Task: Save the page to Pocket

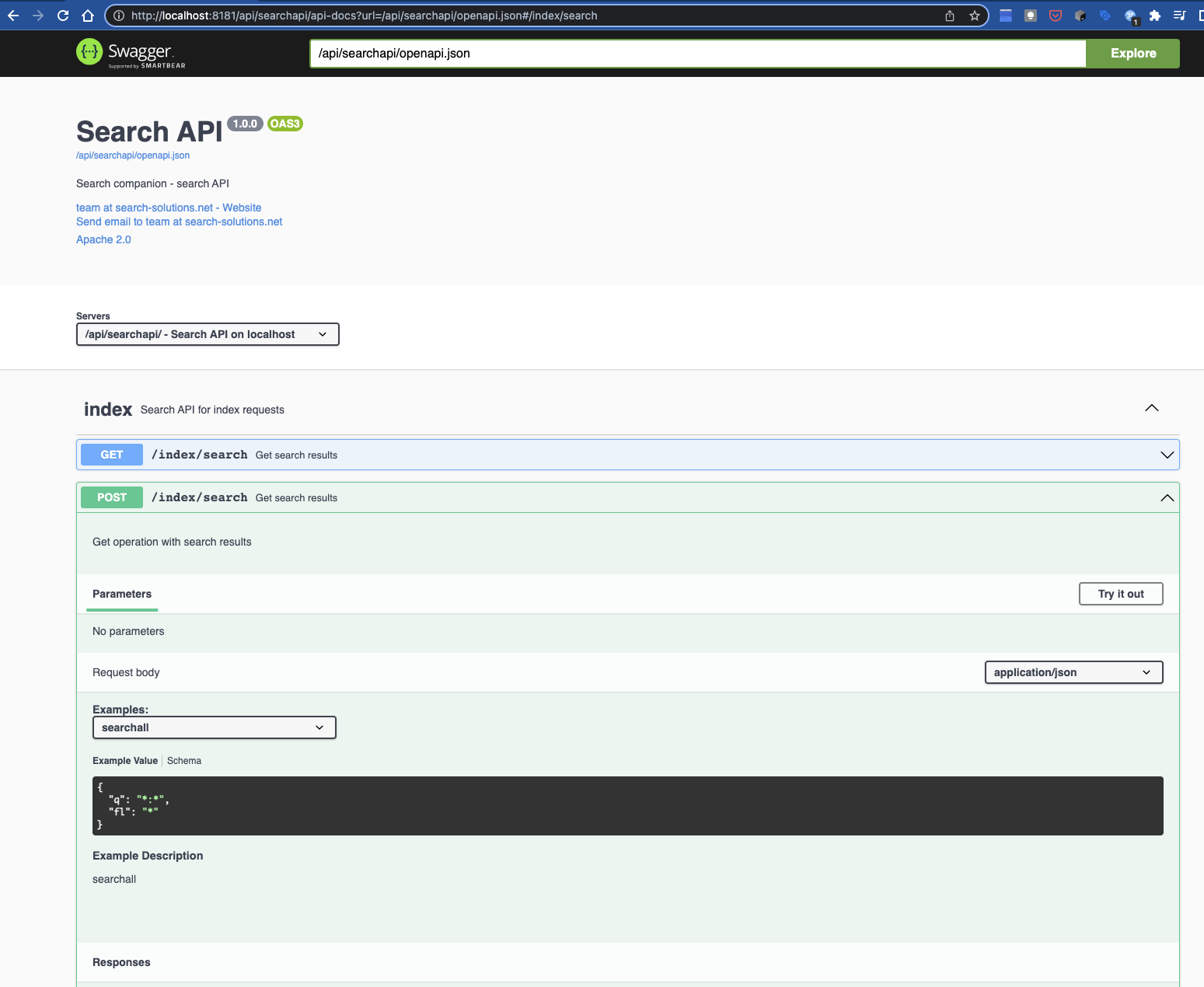Action: point(1055,15)
